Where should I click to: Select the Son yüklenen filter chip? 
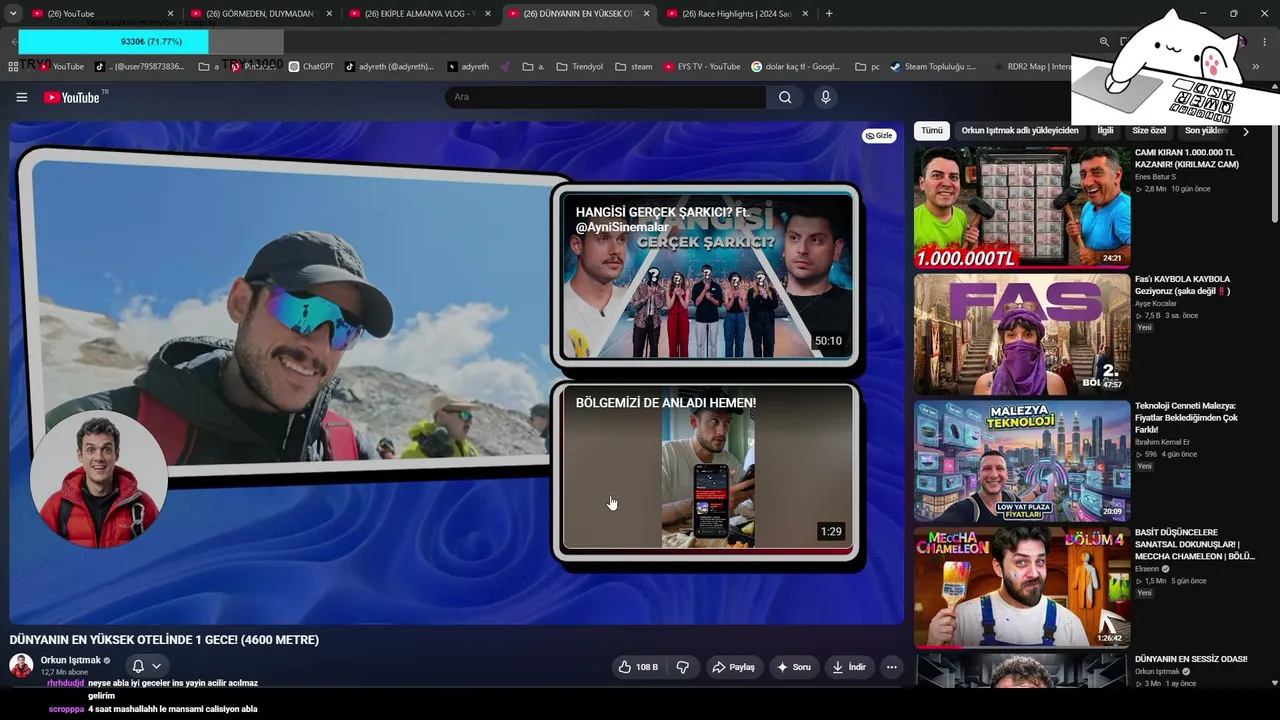coord(1206,131)
